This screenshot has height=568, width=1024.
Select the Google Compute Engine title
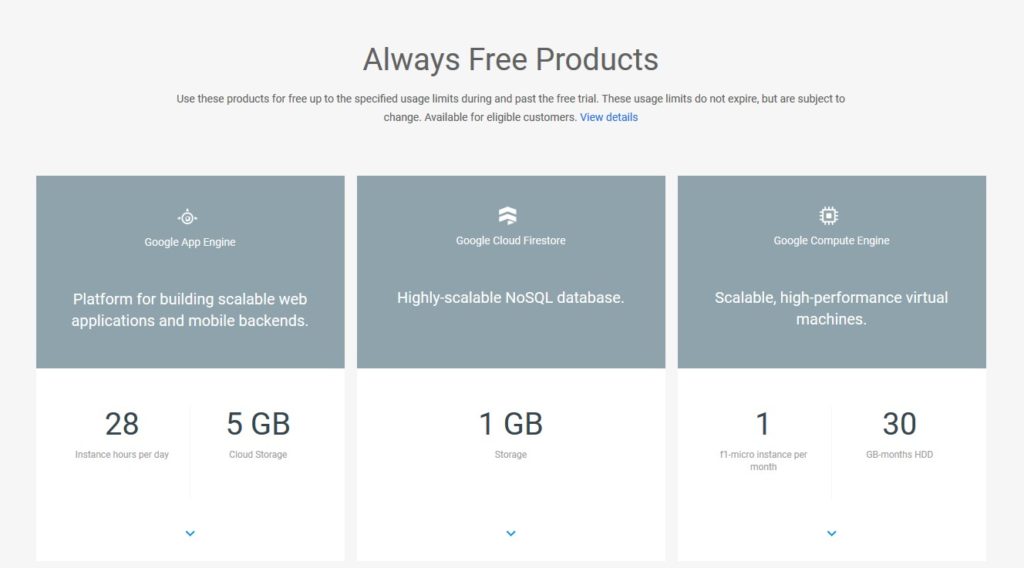pos(831,241)
